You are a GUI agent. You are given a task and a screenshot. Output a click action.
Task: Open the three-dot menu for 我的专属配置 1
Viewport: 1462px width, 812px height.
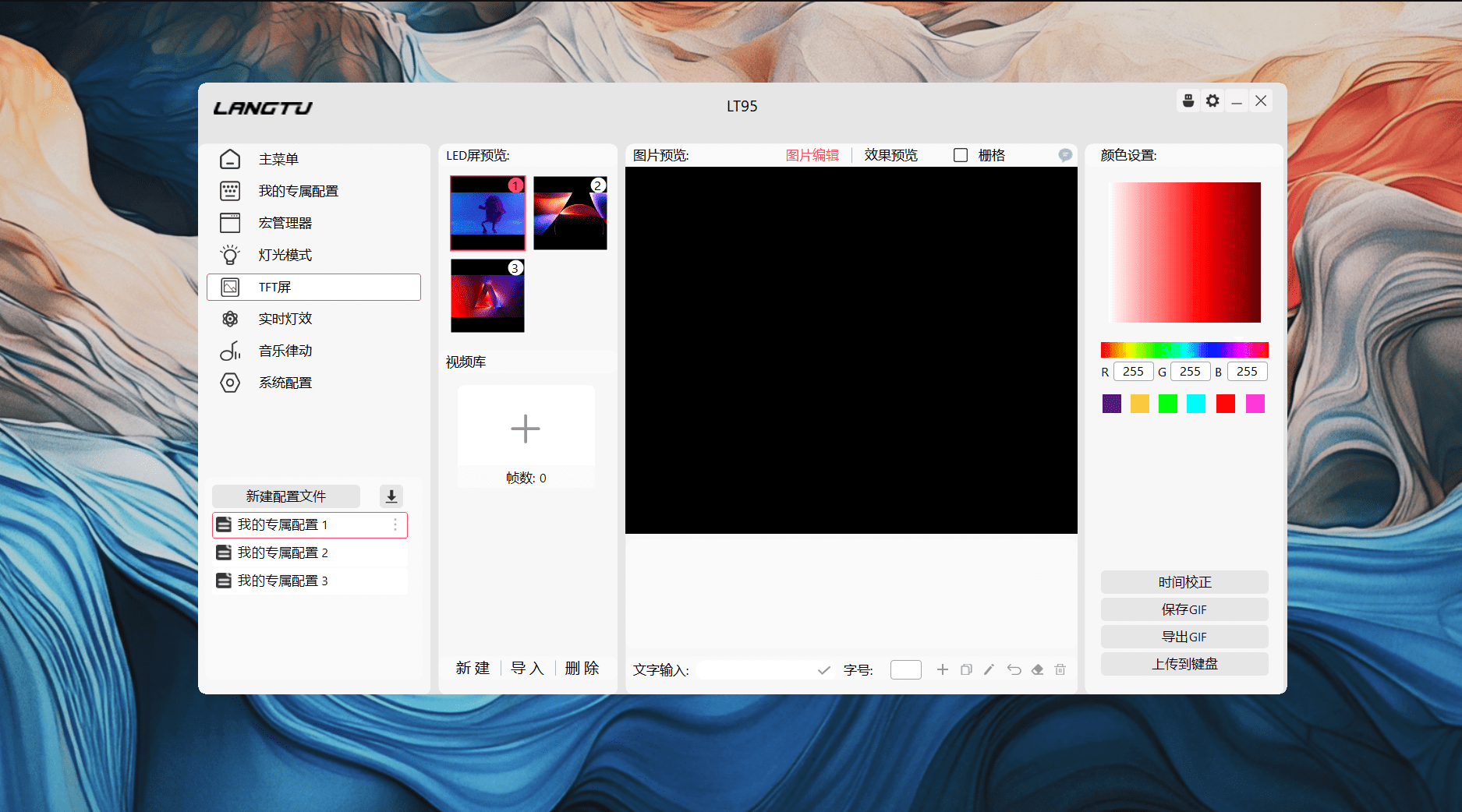pos(395,524)
